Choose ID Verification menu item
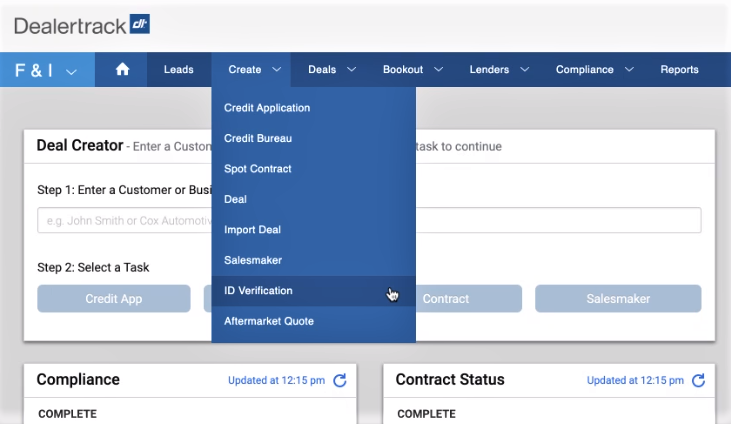 coord(313,291)
